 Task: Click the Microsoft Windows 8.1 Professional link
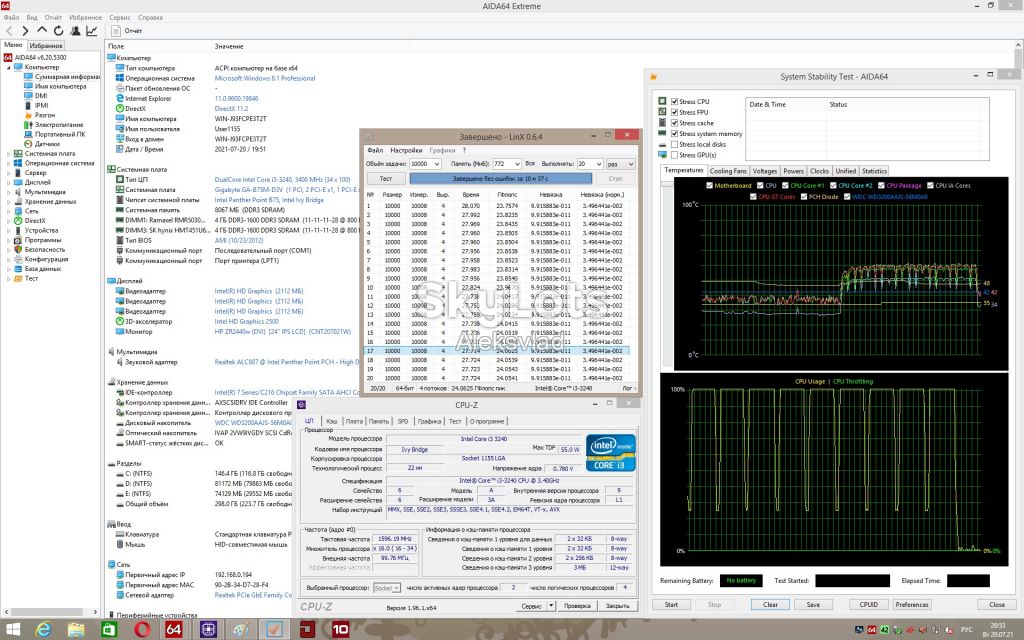(265, 78)
